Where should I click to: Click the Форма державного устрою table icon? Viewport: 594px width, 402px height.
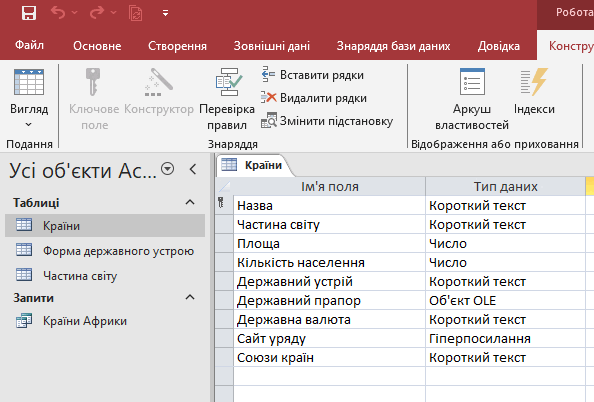click(x=24, y=250)
